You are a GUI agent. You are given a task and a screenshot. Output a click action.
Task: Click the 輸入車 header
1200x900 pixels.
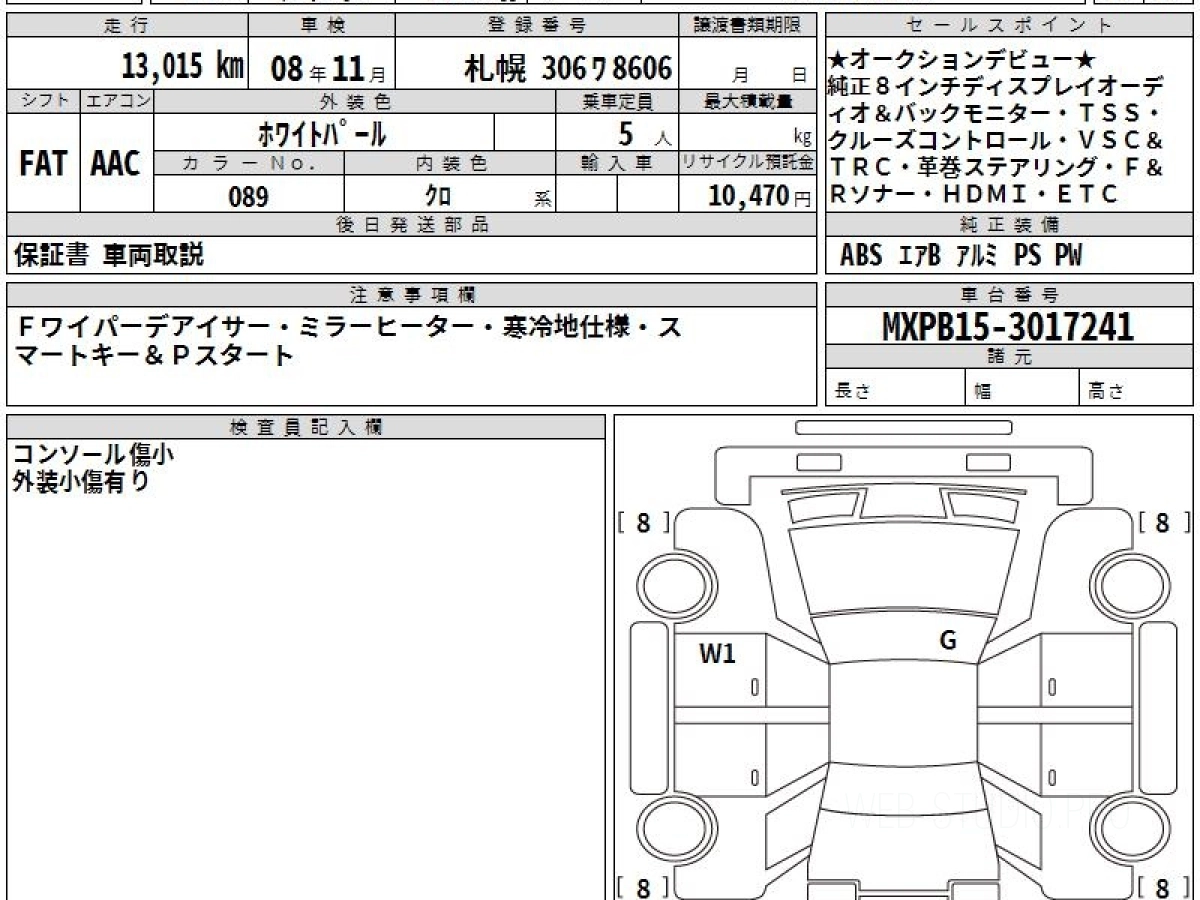(x=617, y=163)
